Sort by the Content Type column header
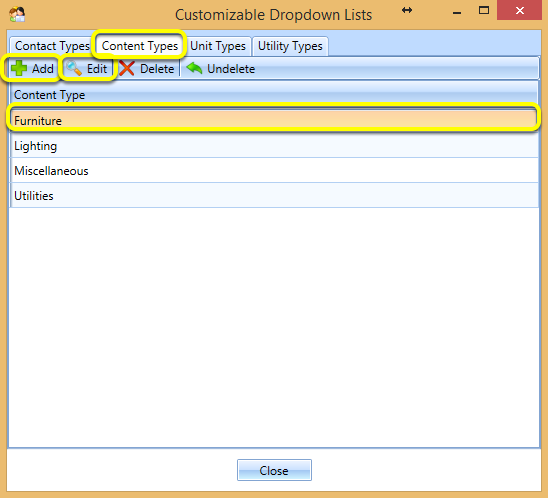 click(x=274, y=95)
